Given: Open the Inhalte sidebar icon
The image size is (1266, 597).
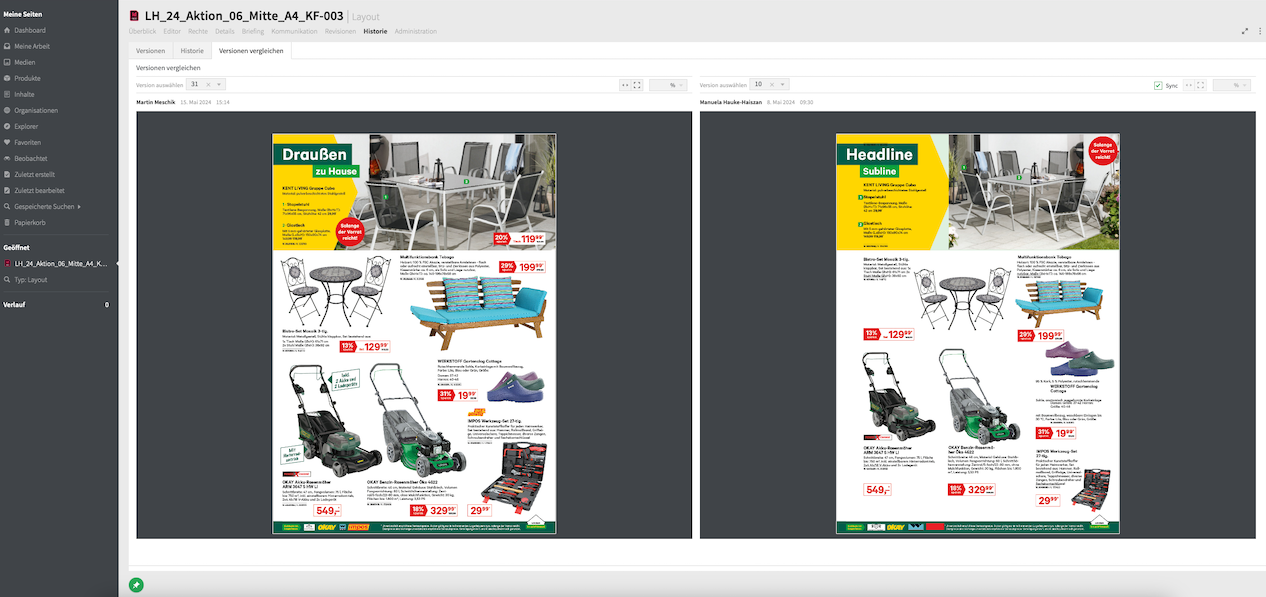Looking at the screenshot, I should (x=7, y=94).
